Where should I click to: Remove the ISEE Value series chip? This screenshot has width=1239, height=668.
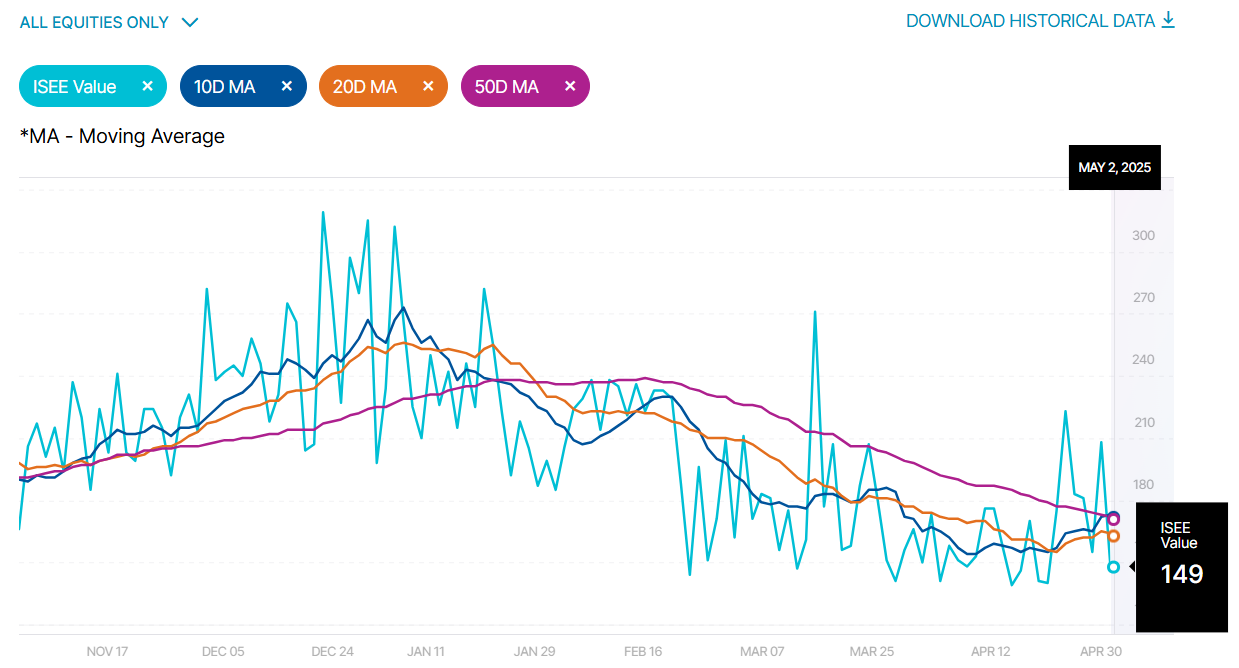tap(147, 86)
